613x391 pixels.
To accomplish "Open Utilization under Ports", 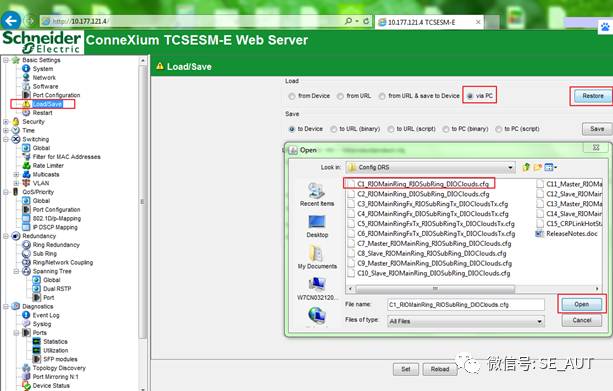I will click(56, 350).
